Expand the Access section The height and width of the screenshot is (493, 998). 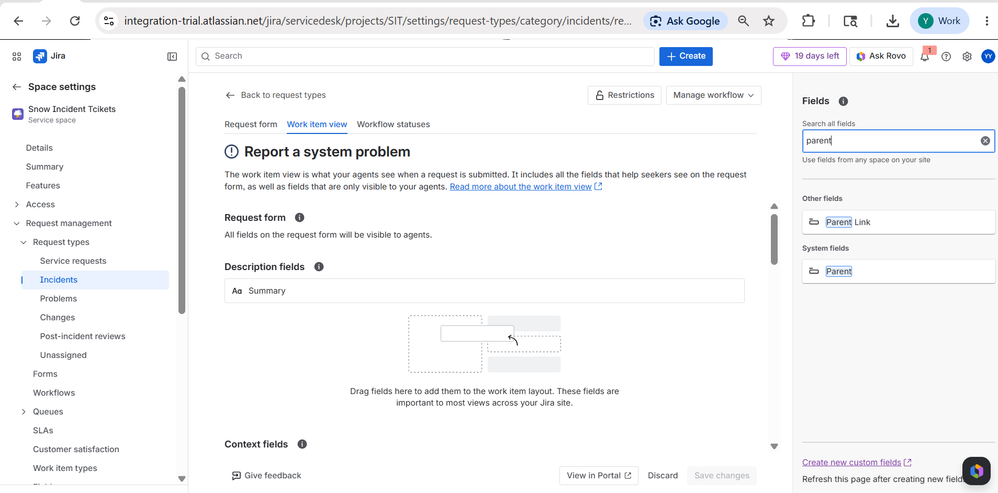(x=17, y=204)
